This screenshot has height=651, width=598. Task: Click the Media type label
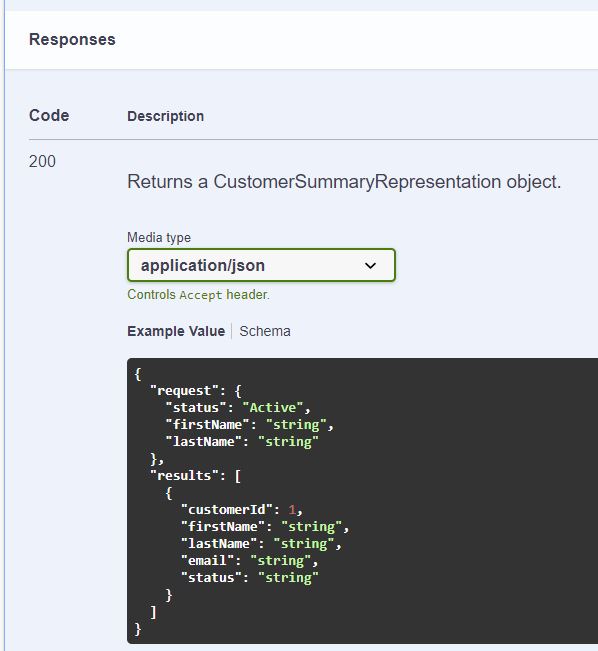coord(159,237)
